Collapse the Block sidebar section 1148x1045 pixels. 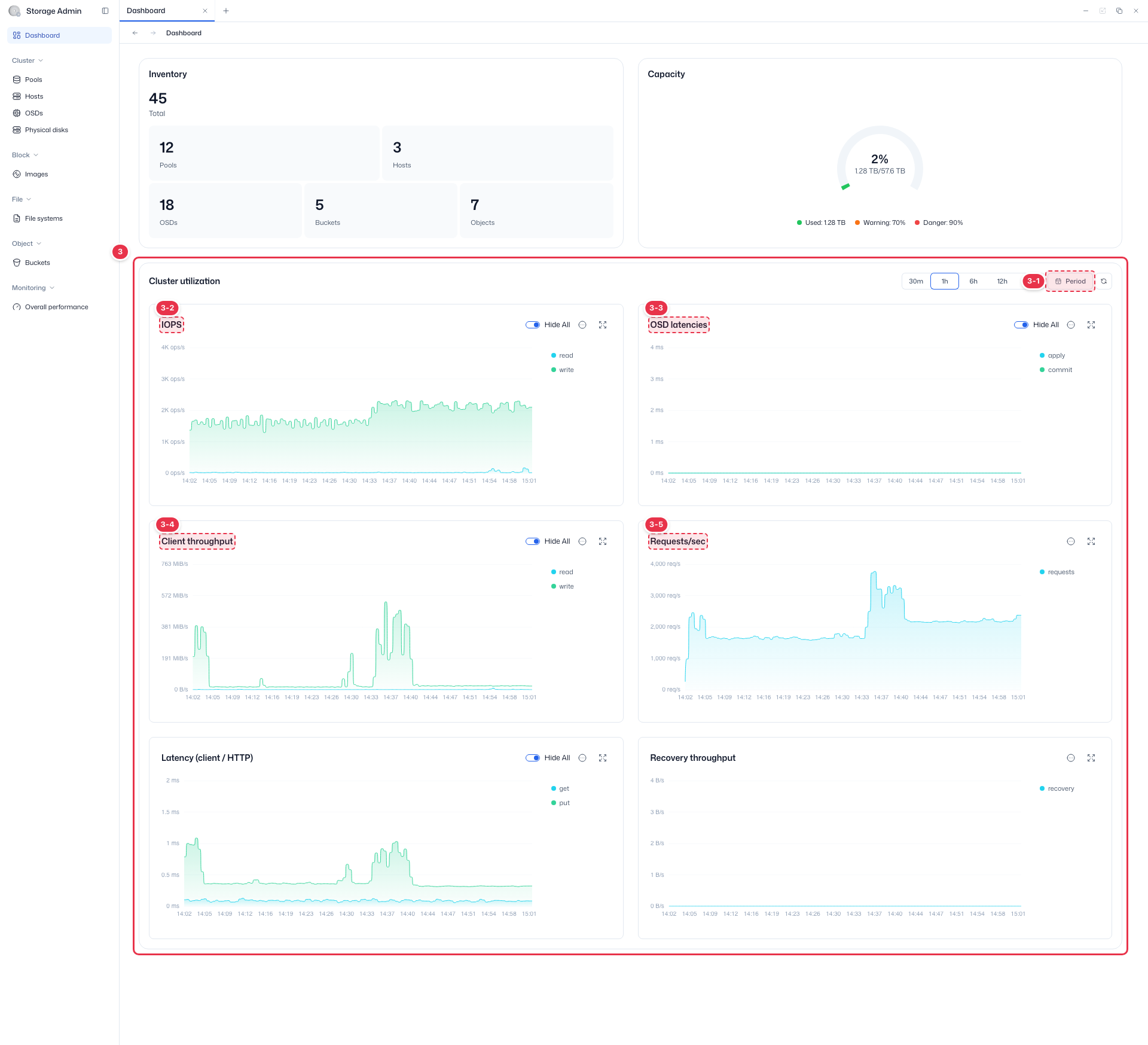(25, 155)
